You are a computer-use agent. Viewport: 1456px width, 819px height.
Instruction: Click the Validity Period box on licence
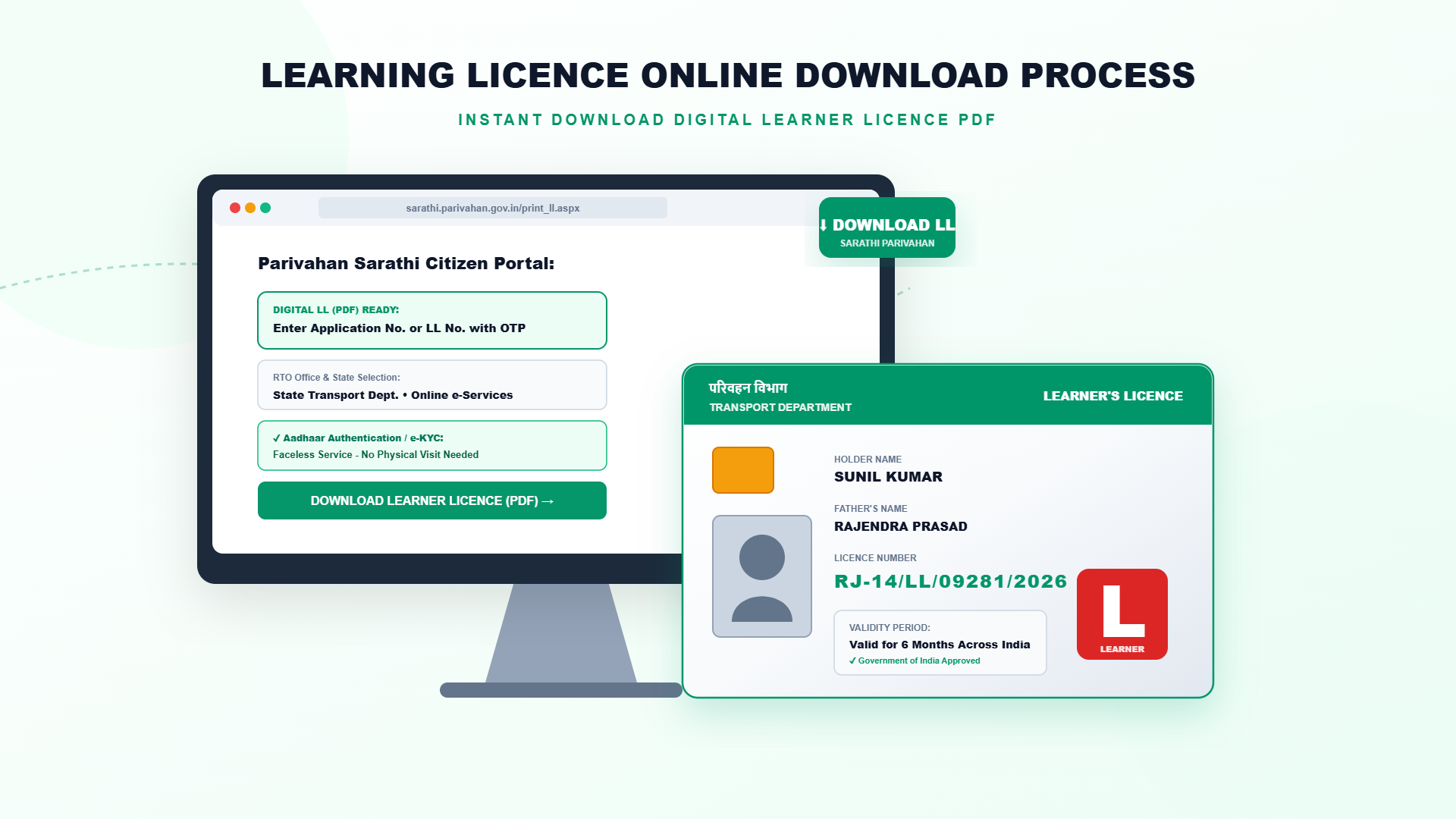pyautogui.click(x=940, y=643)
